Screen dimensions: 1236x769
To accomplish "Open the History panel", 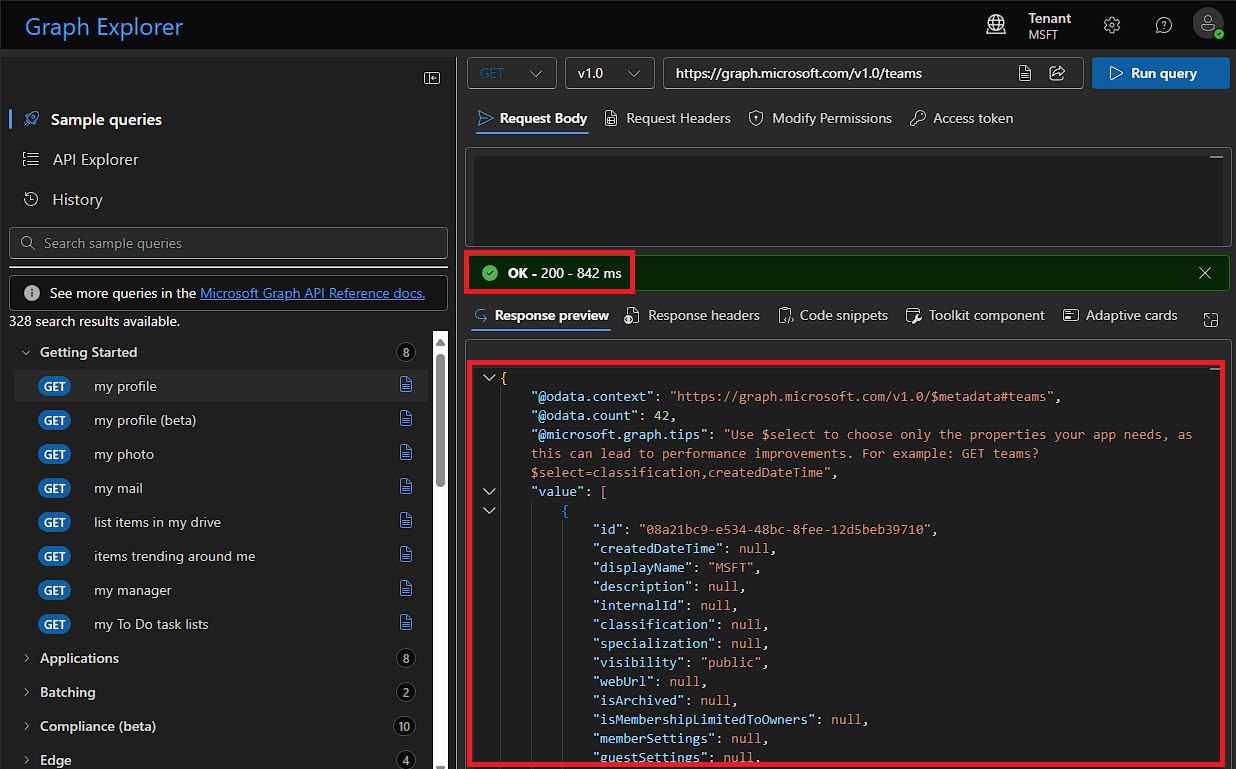I will (76, 199).
